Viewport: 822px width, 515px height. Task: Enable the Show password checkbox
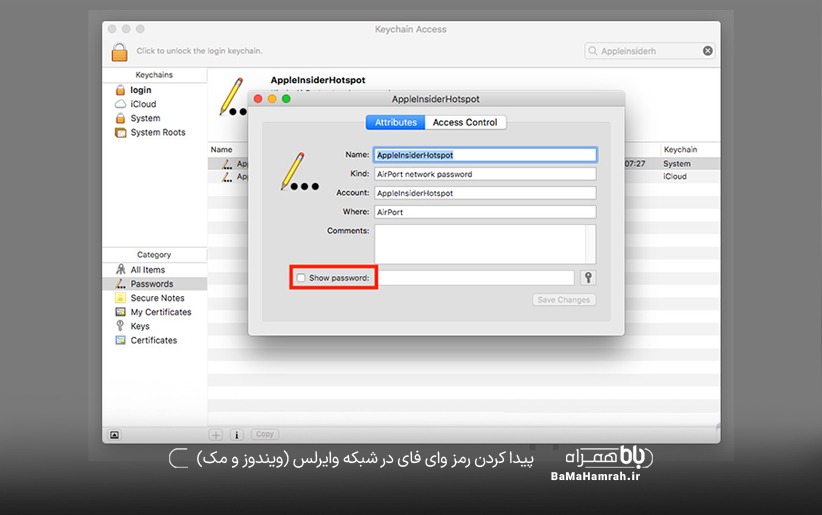[x=301, y=278]
